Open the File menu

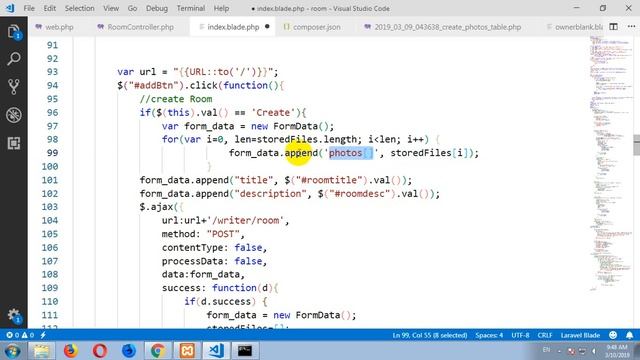pyautogui.click(x=29, y=8)
